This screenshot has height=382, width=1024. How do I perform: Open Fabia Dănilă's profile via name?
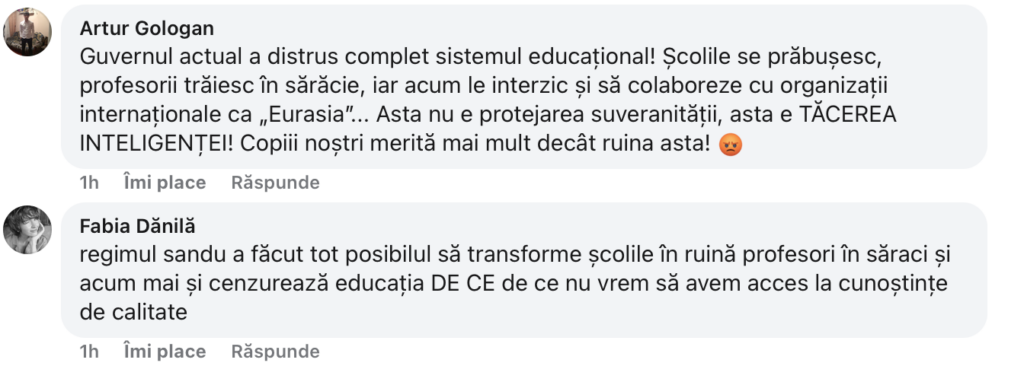[138, 226]
